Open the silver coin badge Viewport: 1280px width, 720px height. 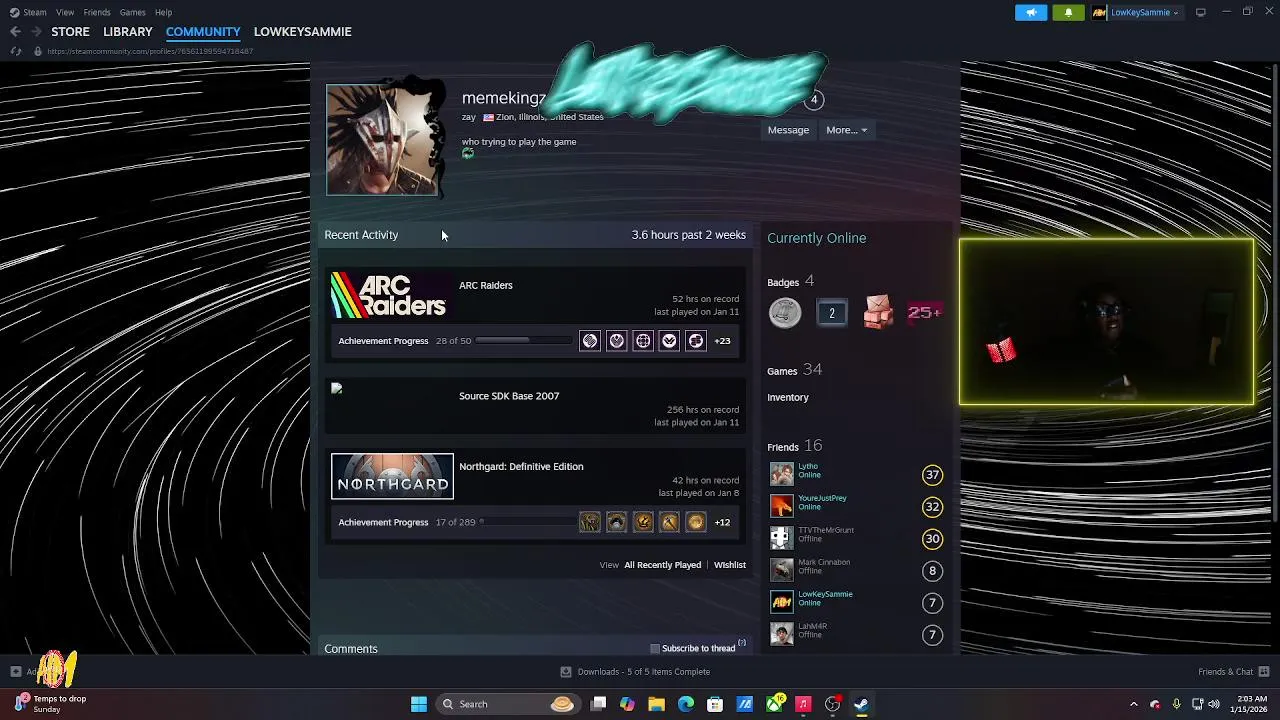click(x=785, y=313)
